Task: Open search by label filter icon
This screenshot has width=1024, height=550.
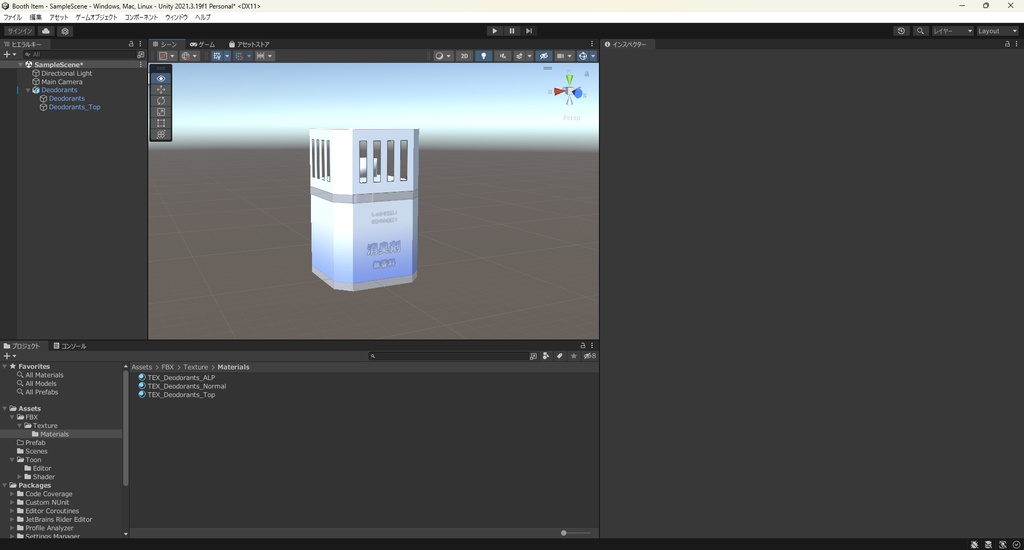Action: (x=560, y=356)
